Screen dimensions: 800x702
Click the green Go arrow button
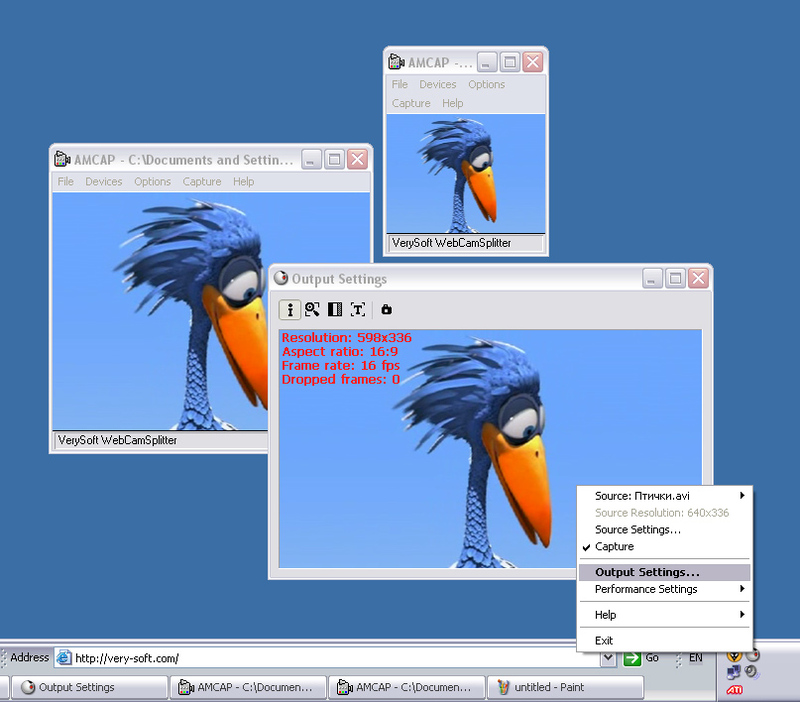click(x=632, y=658)
